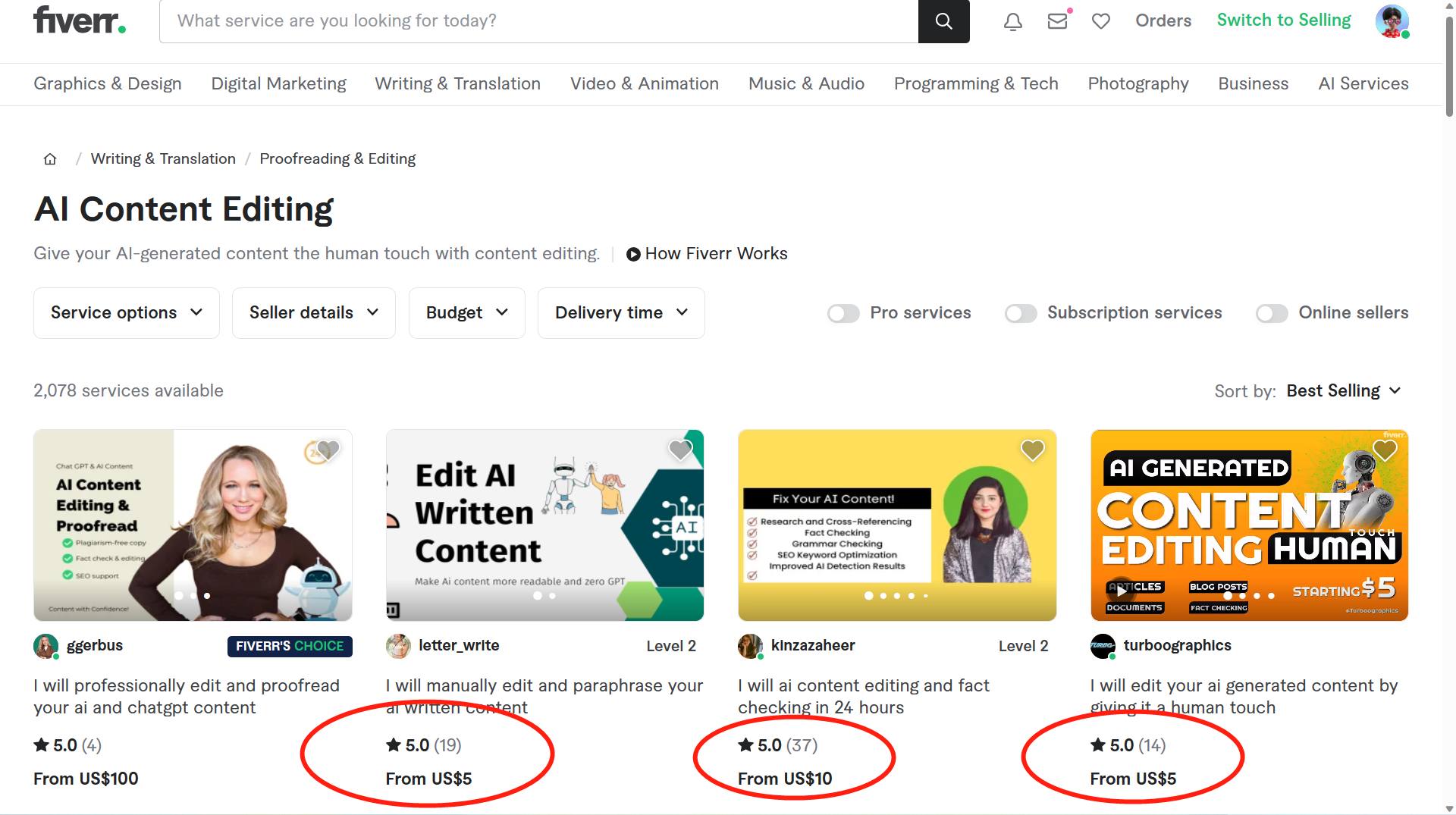Play the video on turboographics gig thumbnail

click(x=1121, y=591)
